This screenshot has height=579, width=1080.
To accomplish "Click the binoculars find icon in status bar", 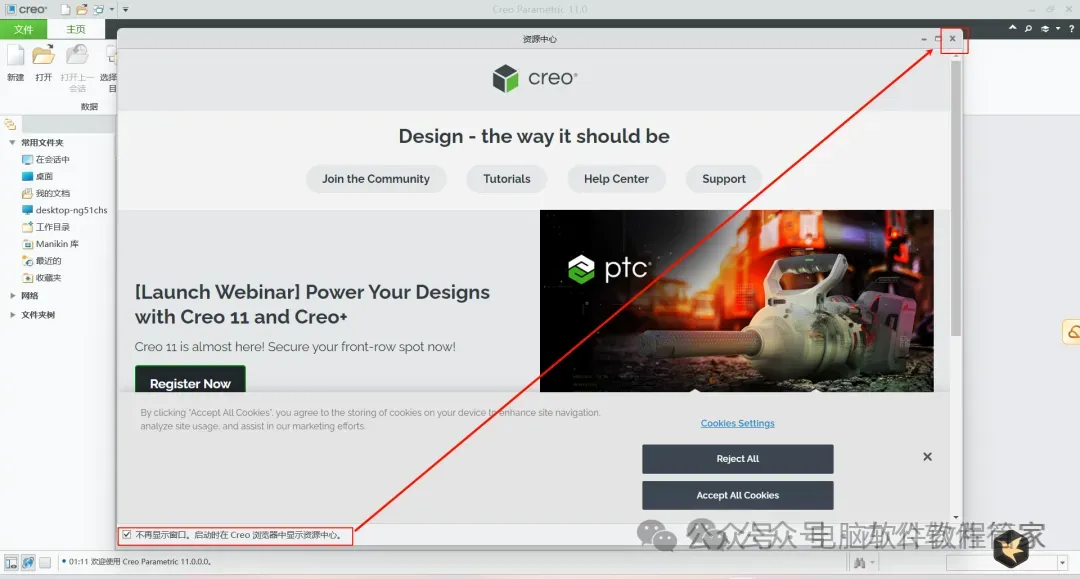I will pos(860,562).
